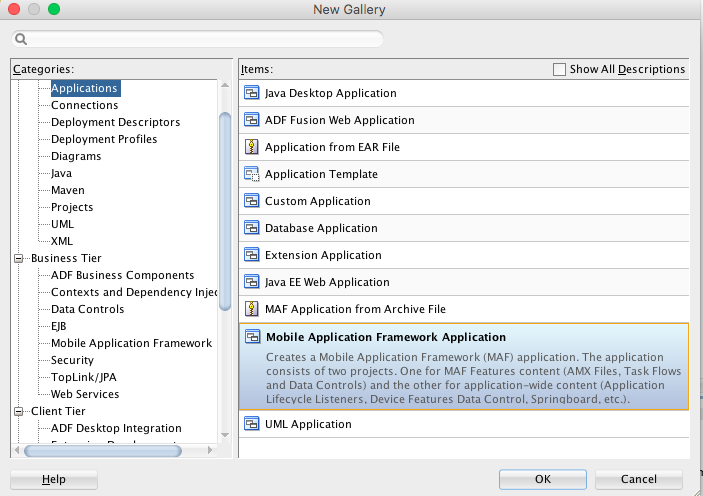Click the Extension Application icon

pos(252,255)
